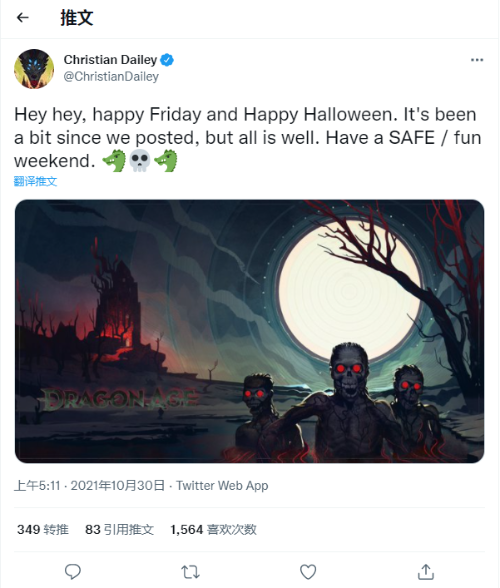Go back using the arrow icon
The width and height of the screenshot is (500, 588).
[23, 18]
